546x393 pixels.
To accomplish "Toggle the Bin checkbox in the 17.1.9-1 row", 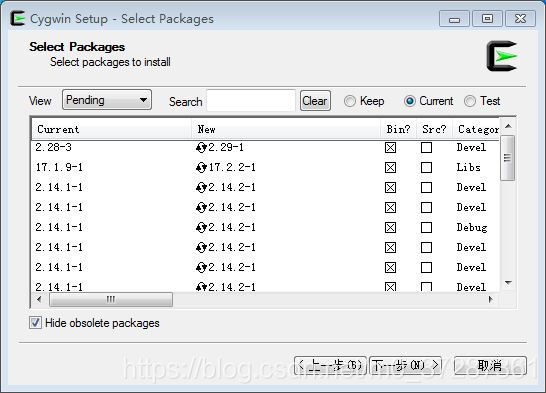I will 390,168.
